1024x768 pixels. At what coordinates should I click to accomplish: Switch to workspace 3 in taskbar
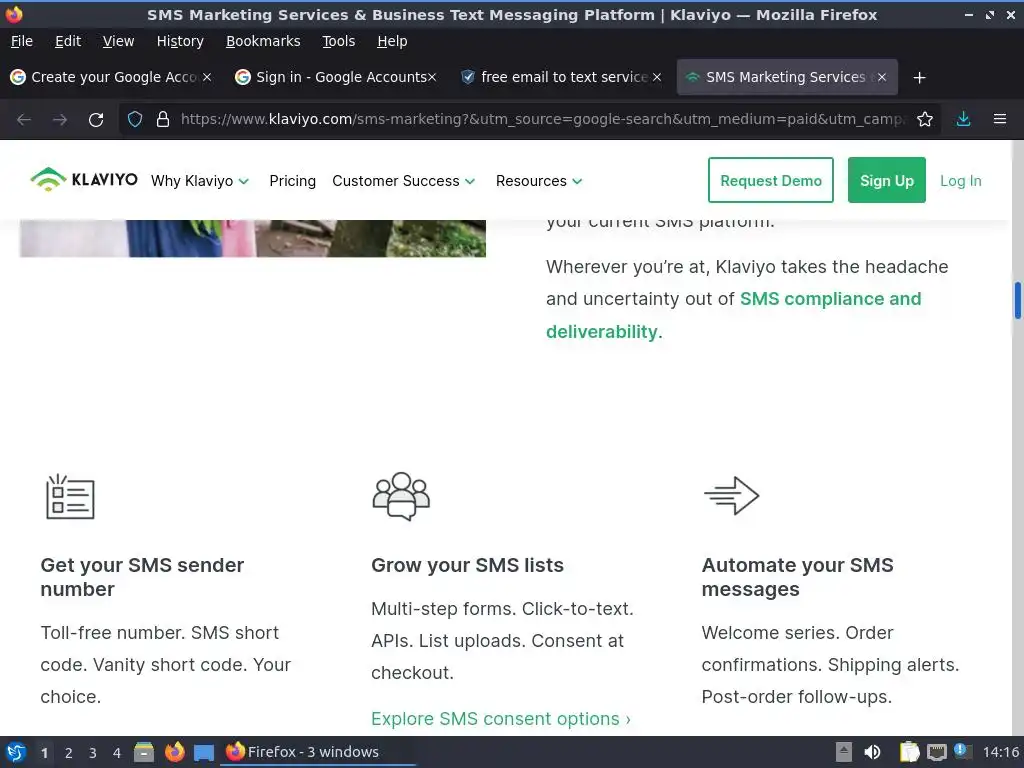[93, 753]
